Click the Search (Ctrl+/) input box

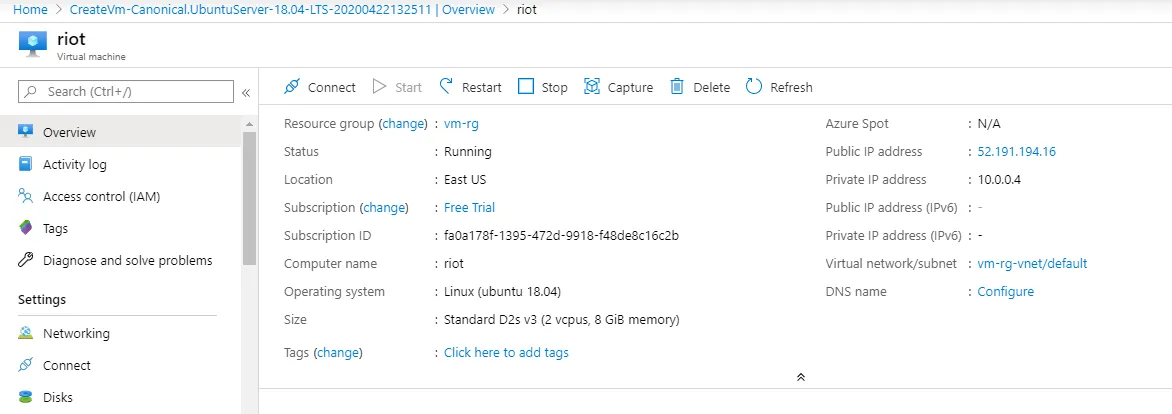(126, 91)
